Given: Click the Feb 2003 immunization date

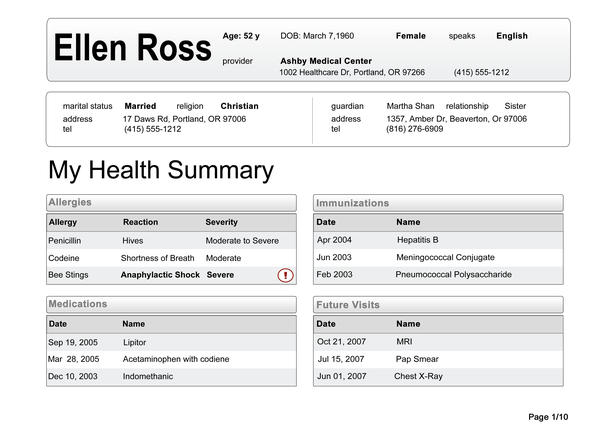Looking at the screenshot, I should pos(334,275).
